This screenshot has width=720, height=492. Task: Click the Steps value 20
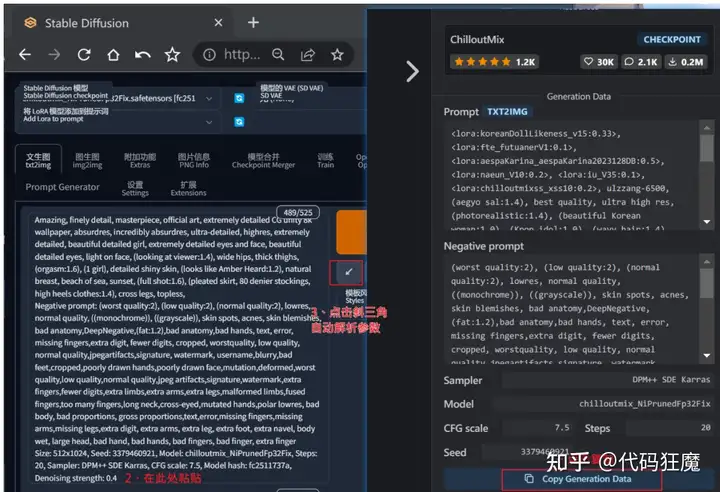point(706,427)
